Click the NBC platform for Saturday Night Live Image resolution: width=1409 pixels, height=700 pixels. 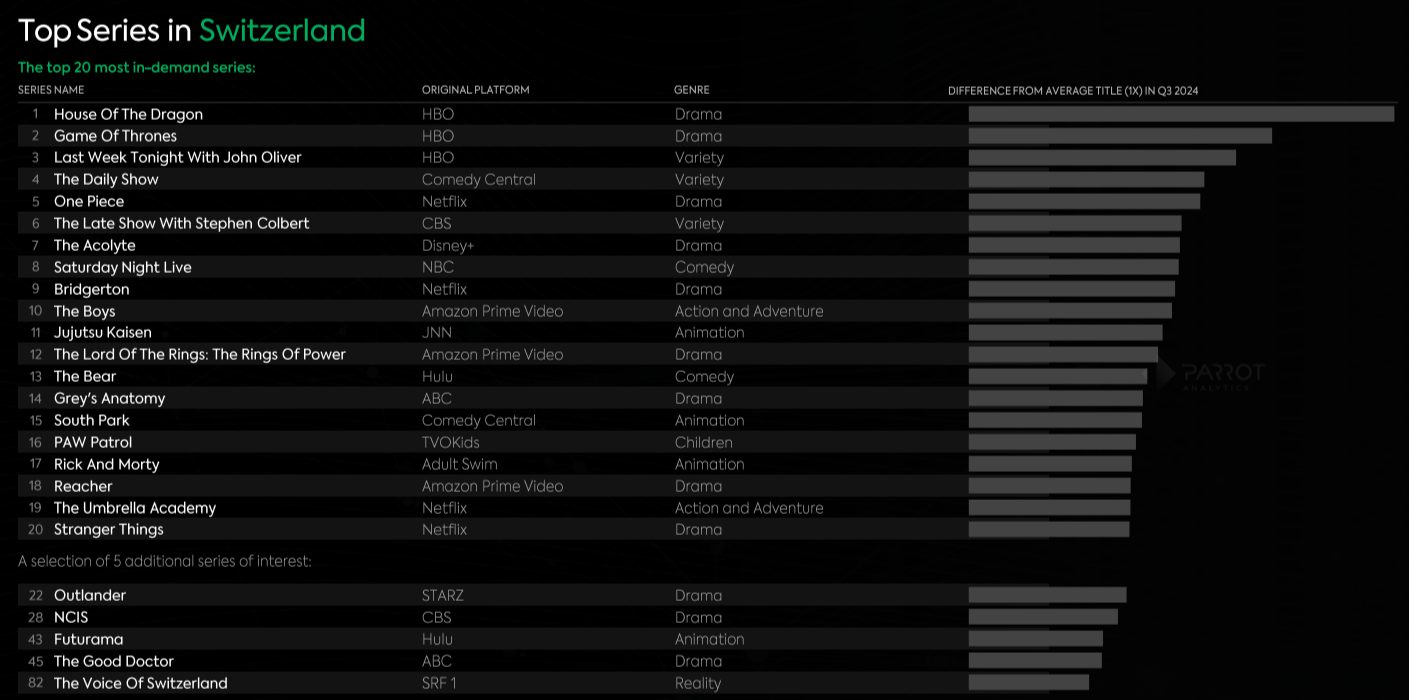coord(438,267)
